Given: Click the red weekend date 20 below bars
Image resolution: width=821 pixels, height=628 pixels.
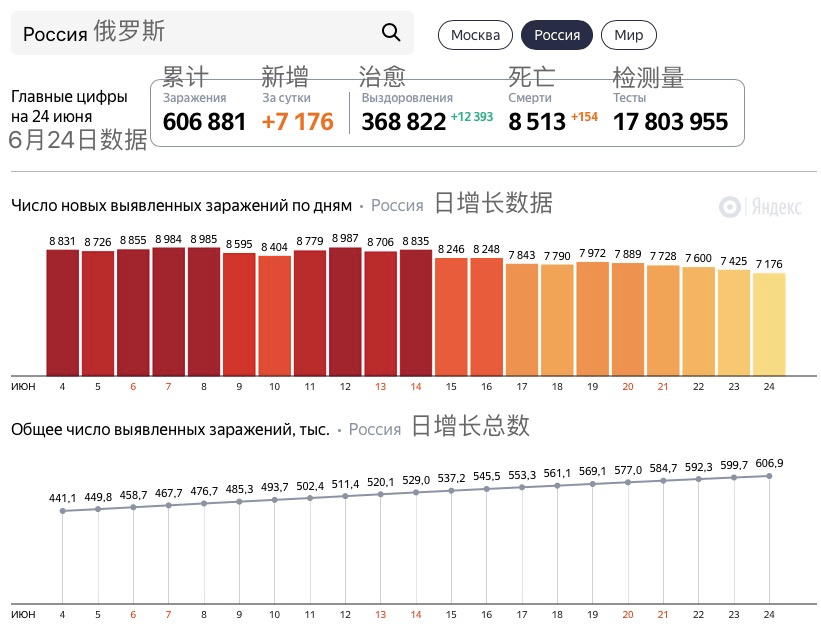Looking at the screenshot, I should tap(627, 384).
